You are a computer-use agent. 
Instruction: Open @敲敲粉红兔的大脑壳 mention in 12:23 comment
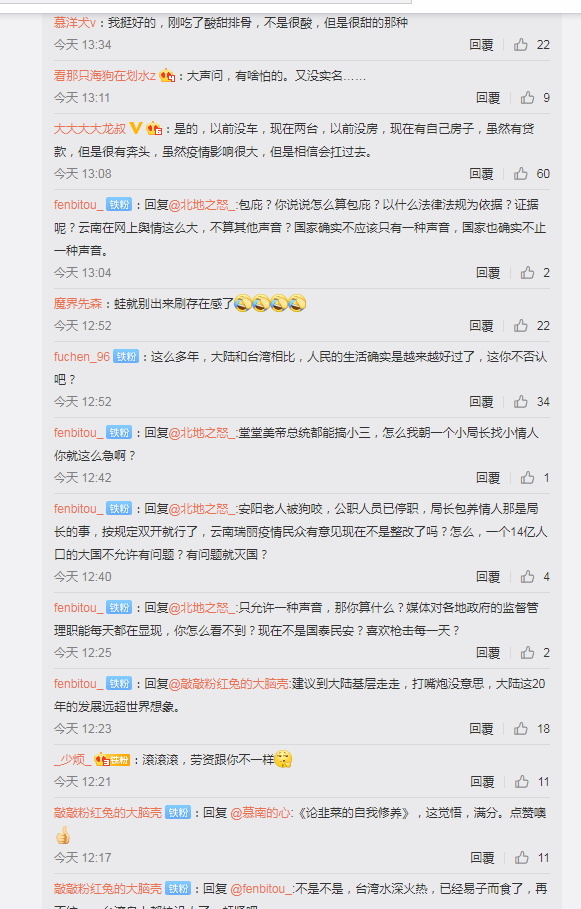tap(228, 683)
